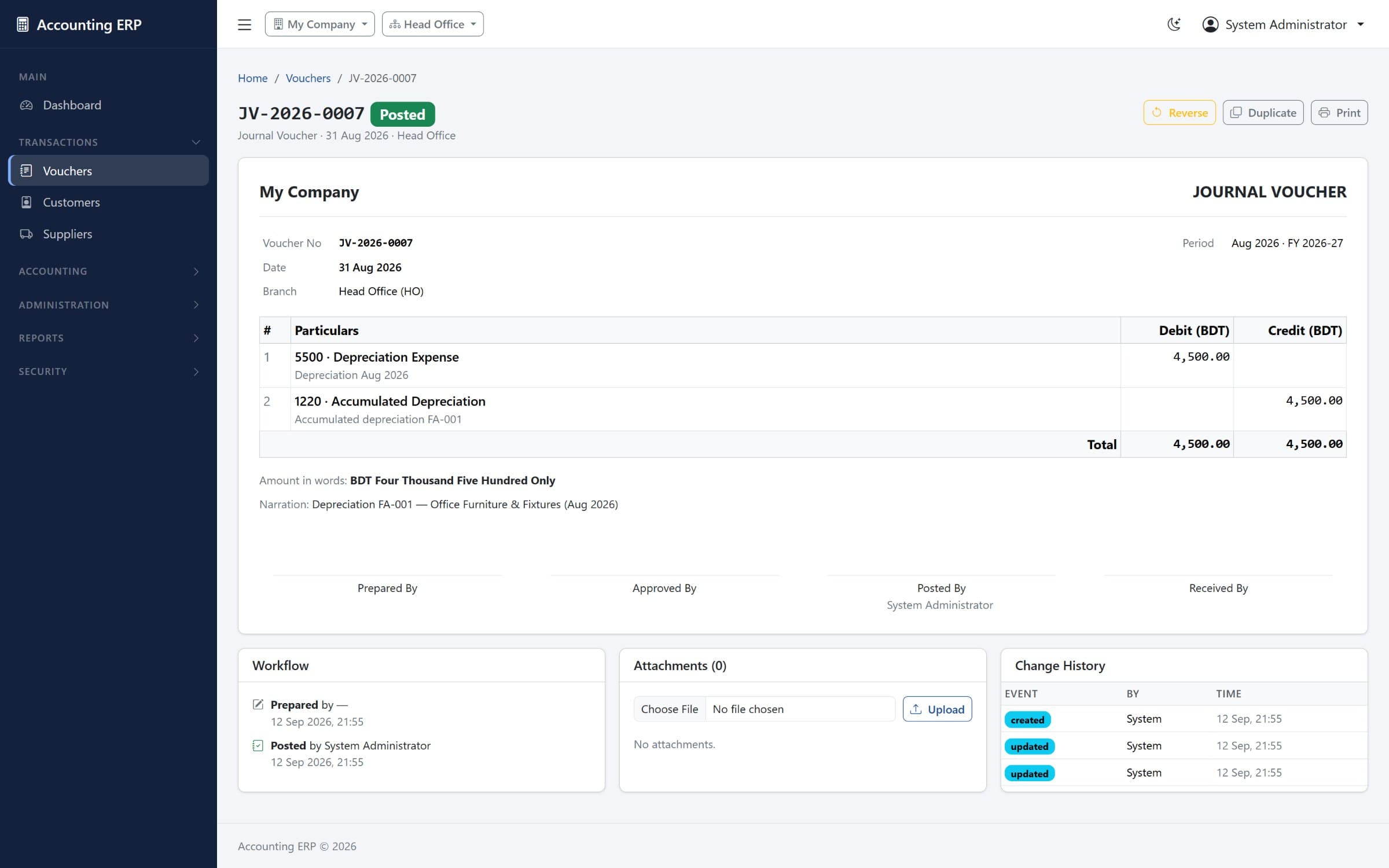Click the Dashboard speedometer icon
Image resolution: width=1389 pixels, height=868 pixels.
coord(26,105)
